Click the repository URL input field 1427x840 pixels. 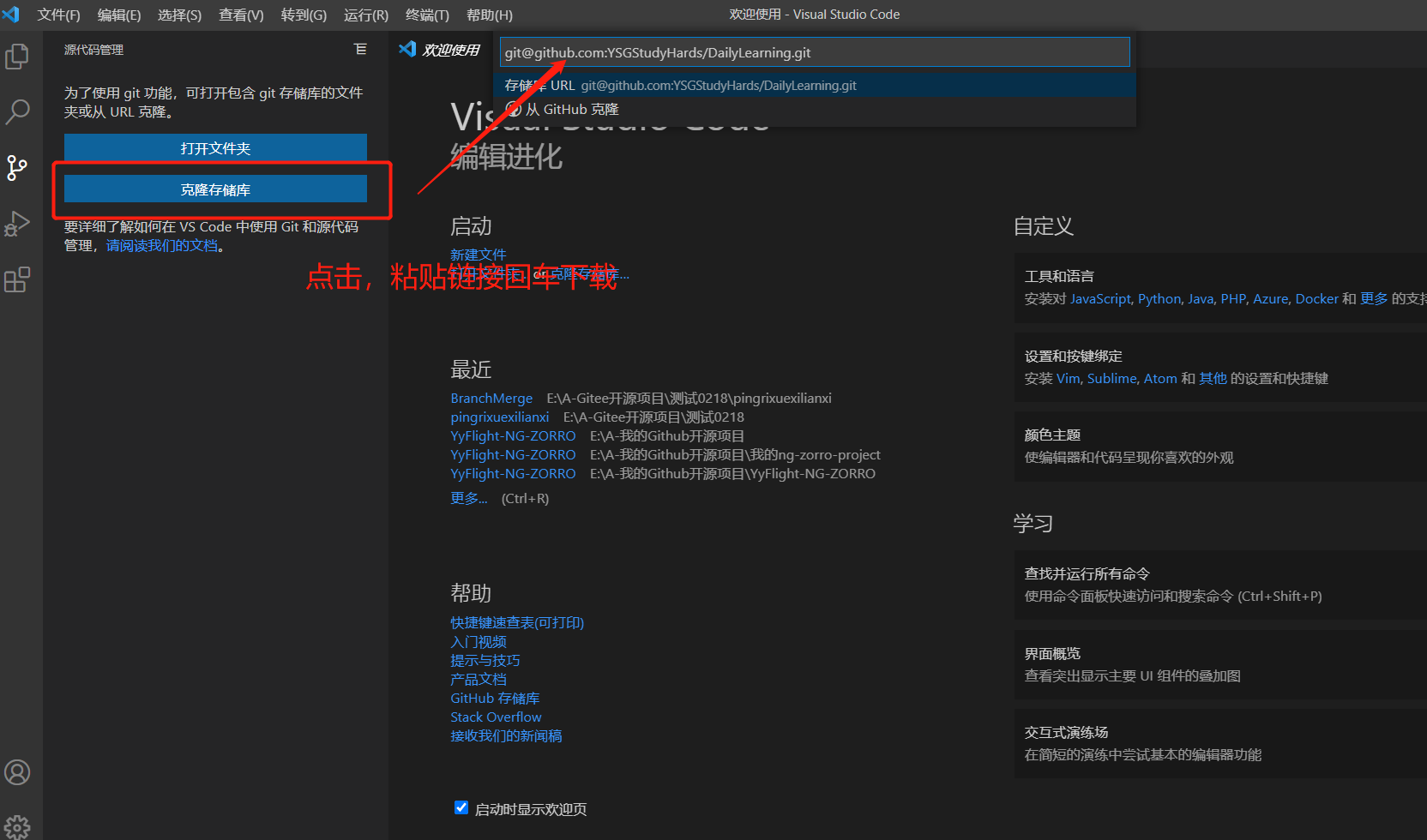(x=815, y=52)
